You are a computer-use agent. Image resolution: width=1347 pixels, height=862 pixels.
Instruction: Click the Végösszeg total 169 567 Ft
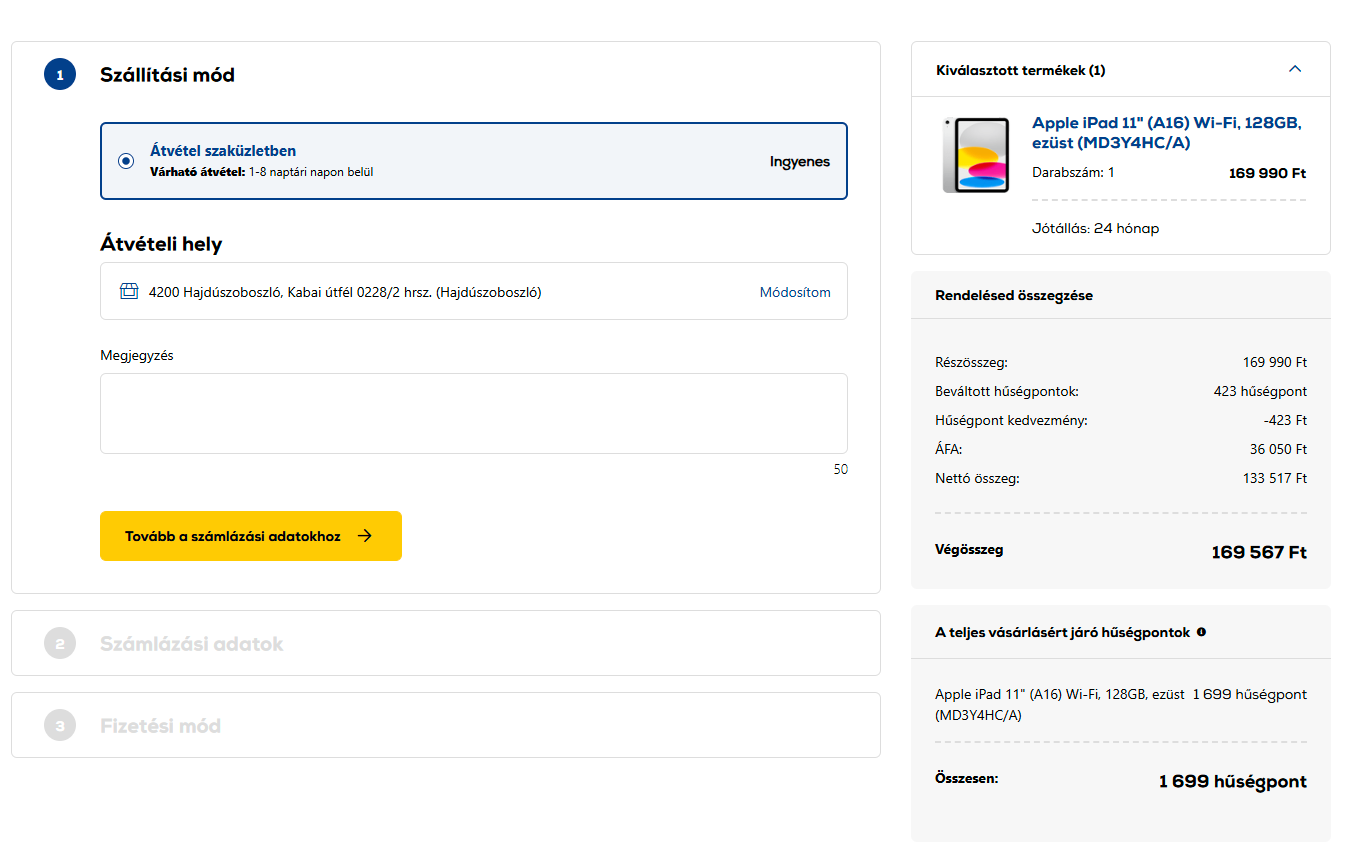1259,552
